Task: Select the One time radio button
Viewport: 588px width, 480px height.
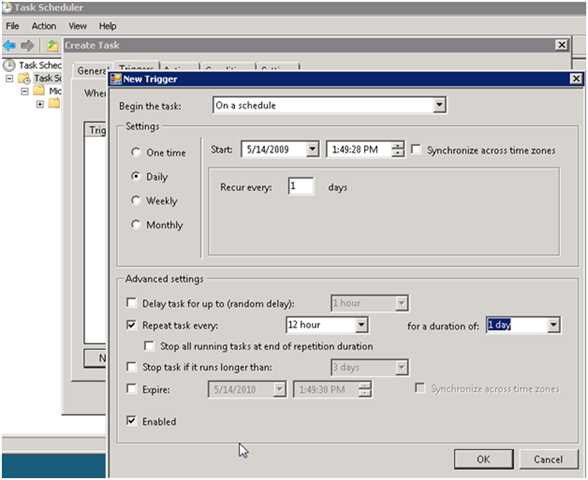Action: point(136,152)
